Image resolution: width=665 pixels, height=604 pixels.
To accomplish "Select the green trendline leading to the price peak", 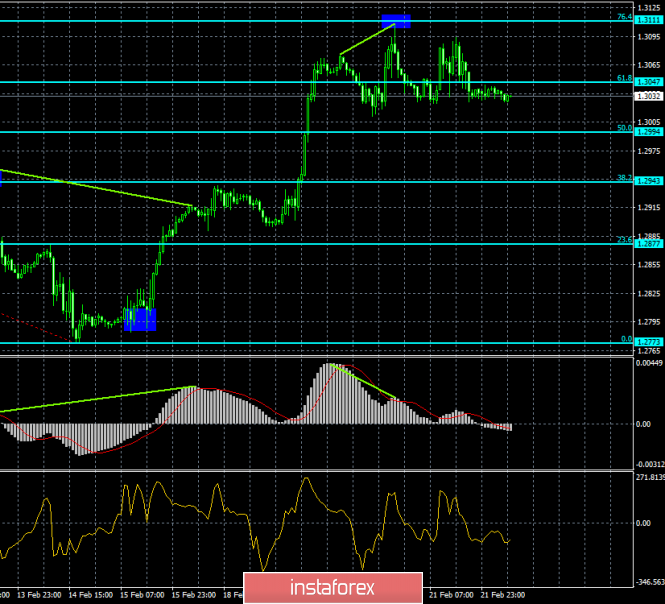I will point(367,39).
